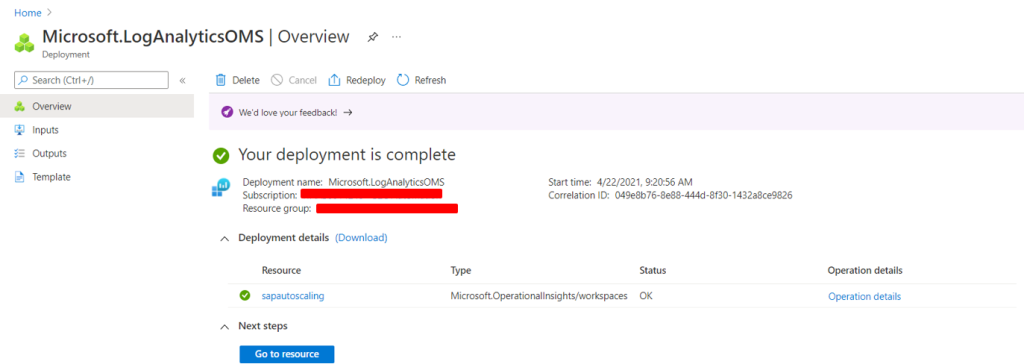This screenshot has height=364, width=1024.
Task: Click the Status column header
Action: click(x=652, y=270)
